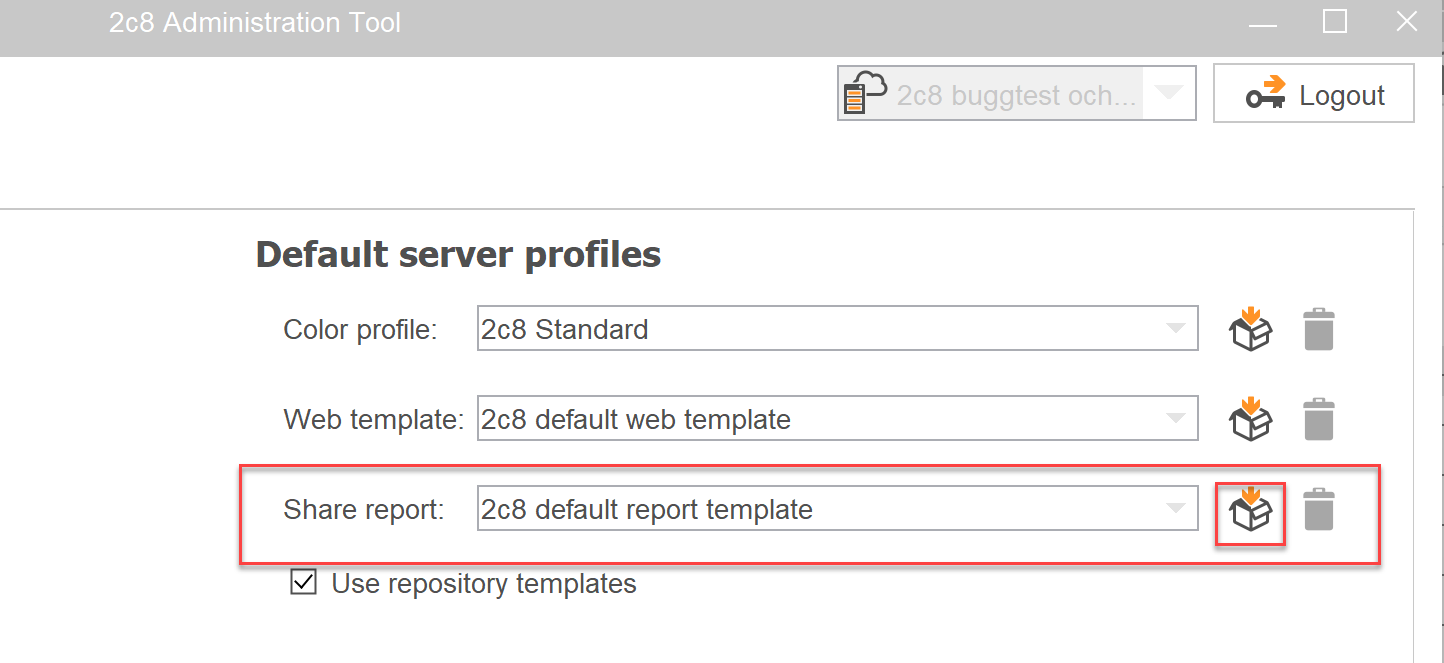Click the Color profile label
Viewport: 1444px width, 663px height.
click(x=360, y=330)
